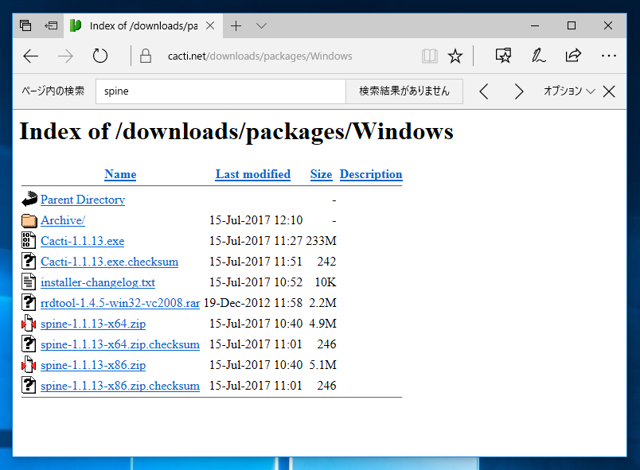
Task: Click the forward navigation arrow
Action: point(65,56)
